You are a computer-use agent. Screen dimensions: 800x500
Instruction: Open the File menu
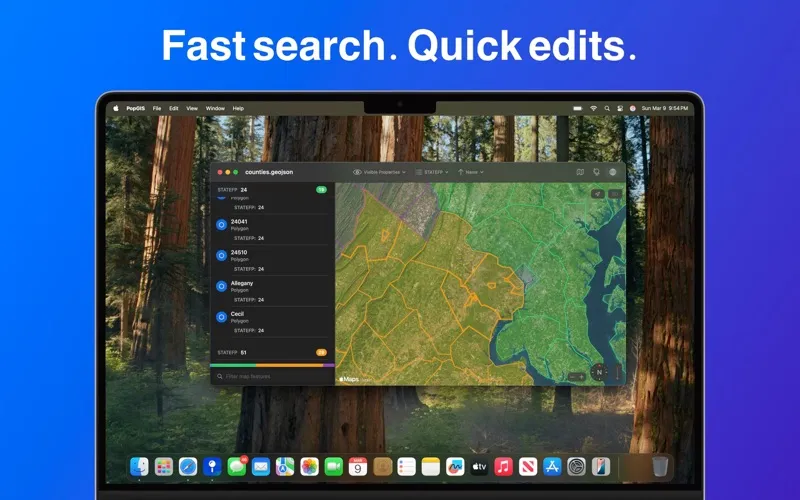pos(157,108)
